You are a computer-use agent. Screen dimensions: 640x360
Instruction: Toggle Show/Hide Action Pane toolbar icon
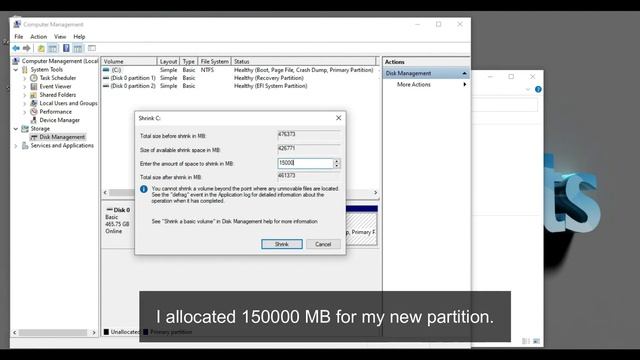point(78,48)
